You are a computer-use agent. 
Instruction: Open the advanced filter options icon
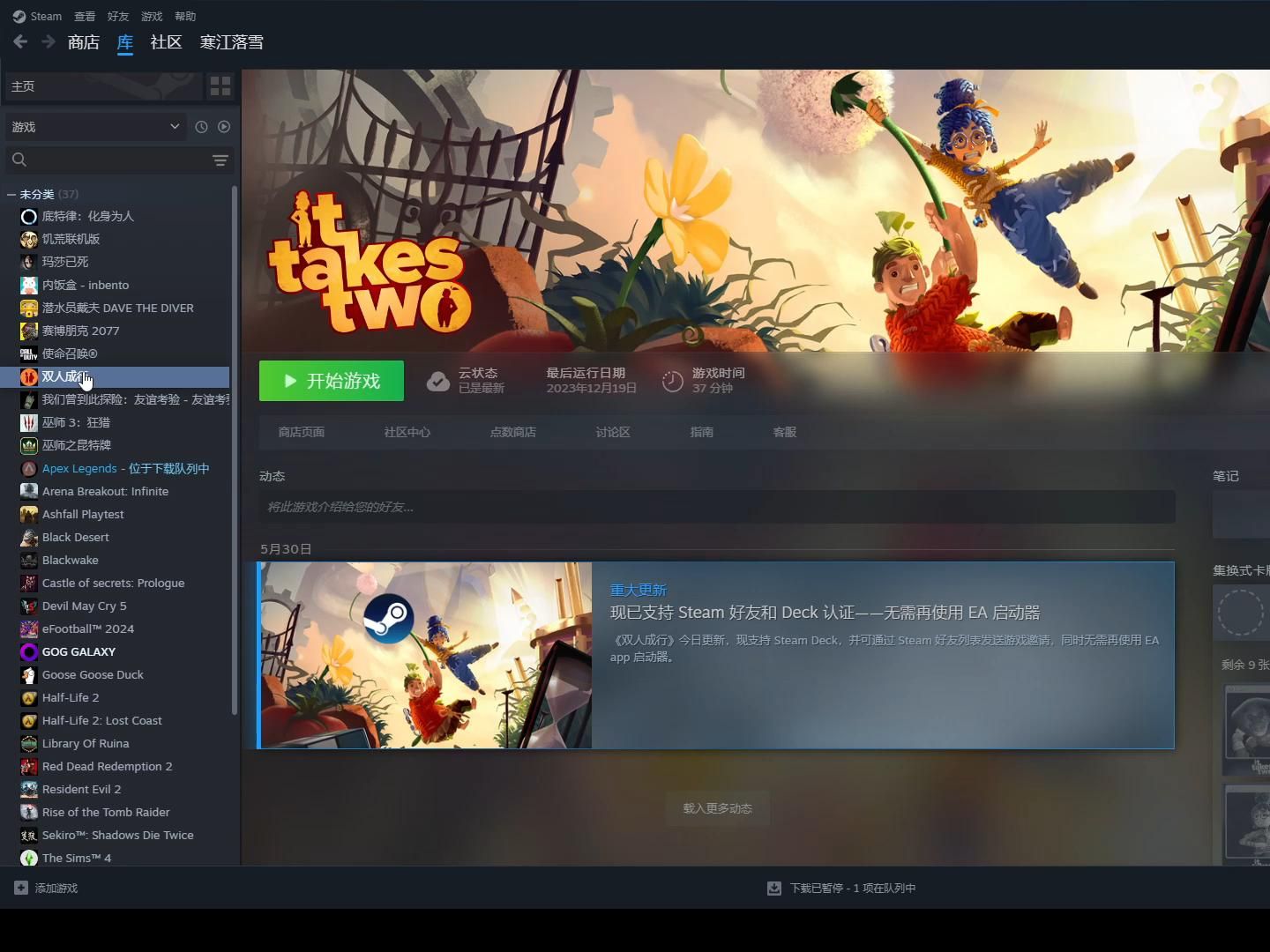(220, 160)
